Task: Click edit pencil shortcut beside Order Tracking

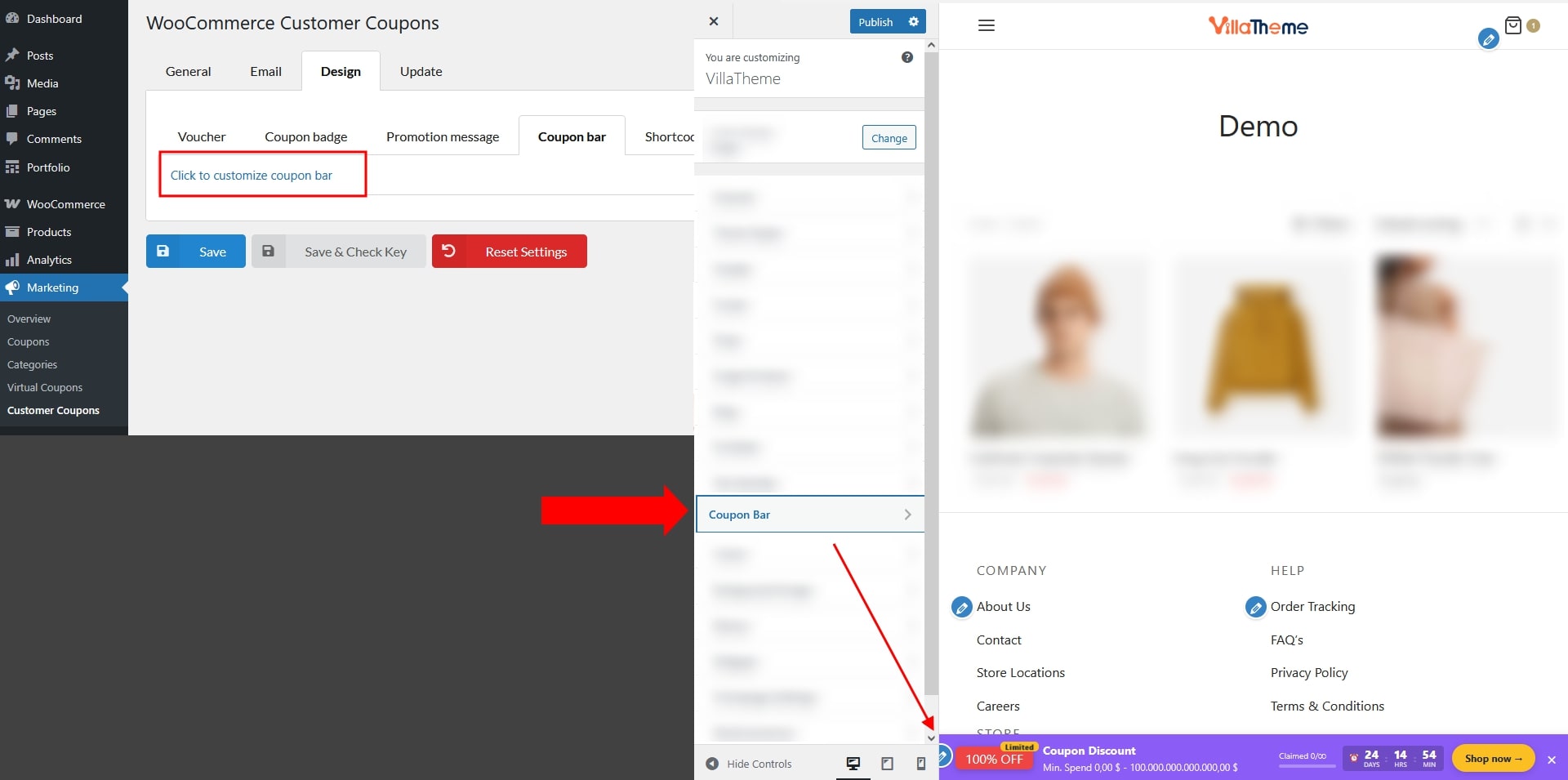Action: (x=1255, y=607)
